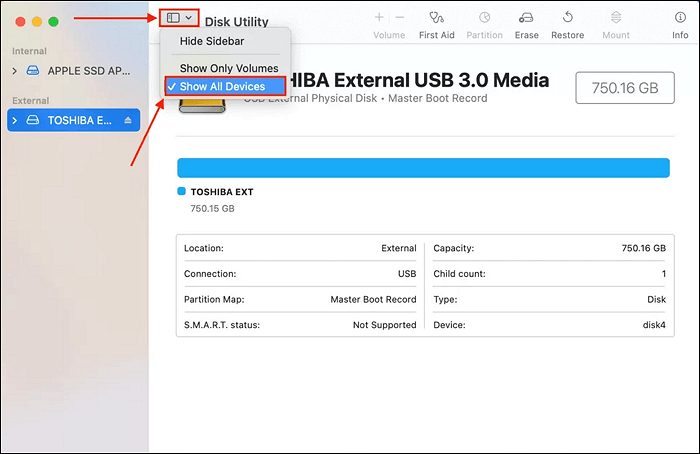Click the remove volume minus icon

pos(400,17)
